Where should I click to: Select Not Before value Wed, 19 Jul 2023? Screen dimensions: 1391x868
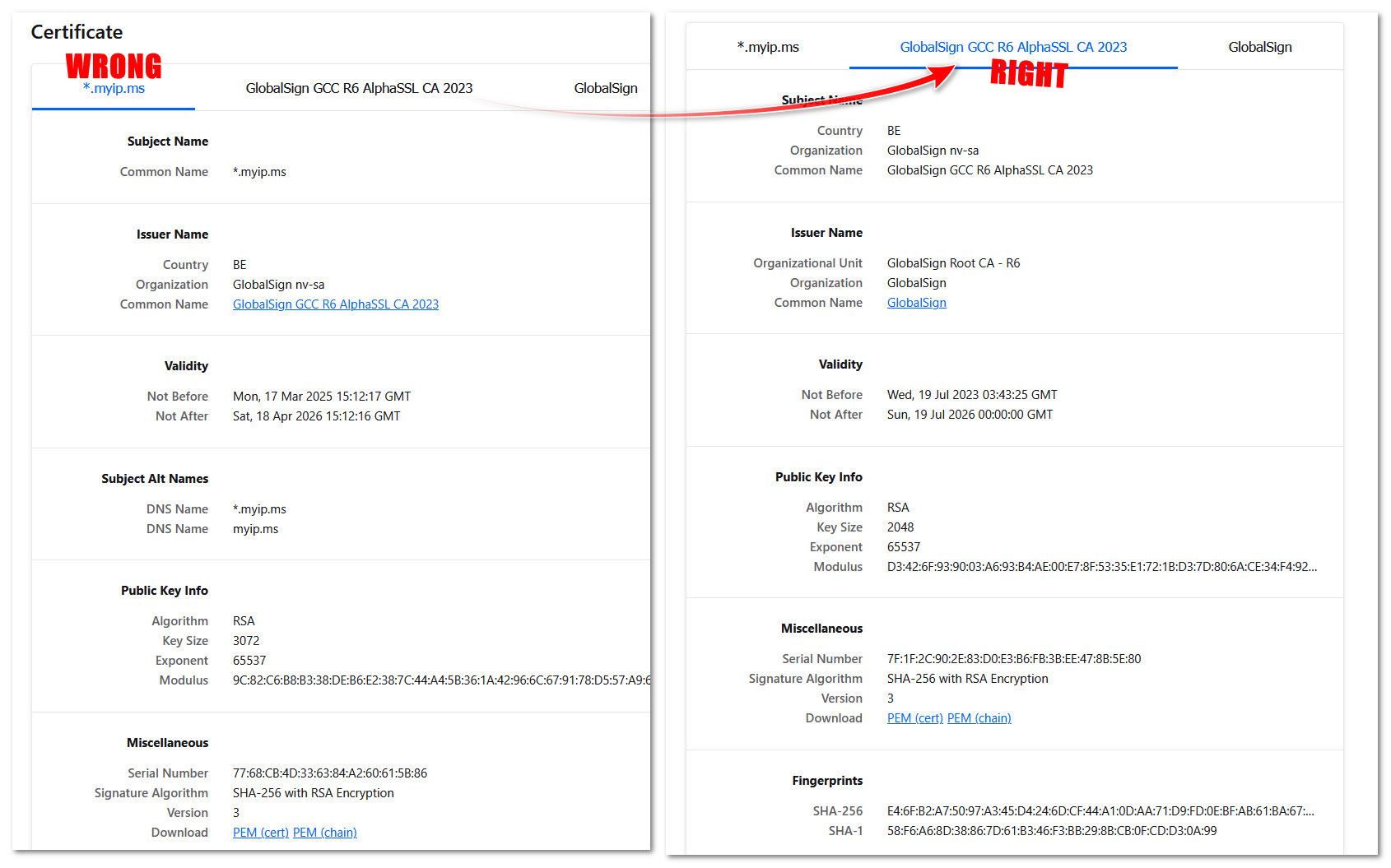pos(972,395)
